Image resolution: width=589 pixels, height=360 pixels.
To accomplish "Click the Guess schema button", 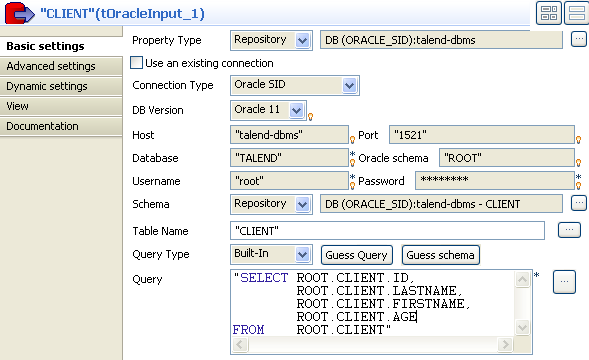I will coord(440,255).
